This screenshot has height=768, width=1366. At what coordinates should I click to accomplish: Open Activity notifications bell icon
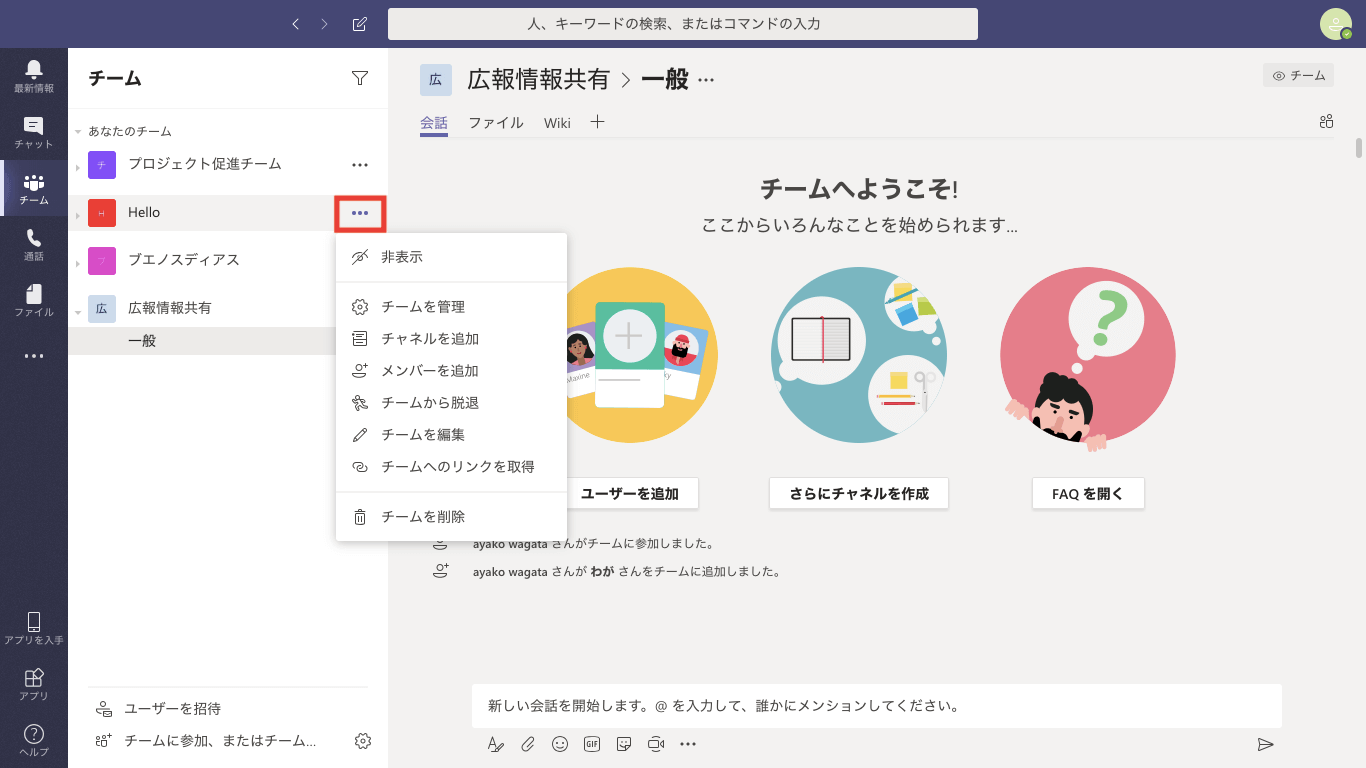(33, 76)
